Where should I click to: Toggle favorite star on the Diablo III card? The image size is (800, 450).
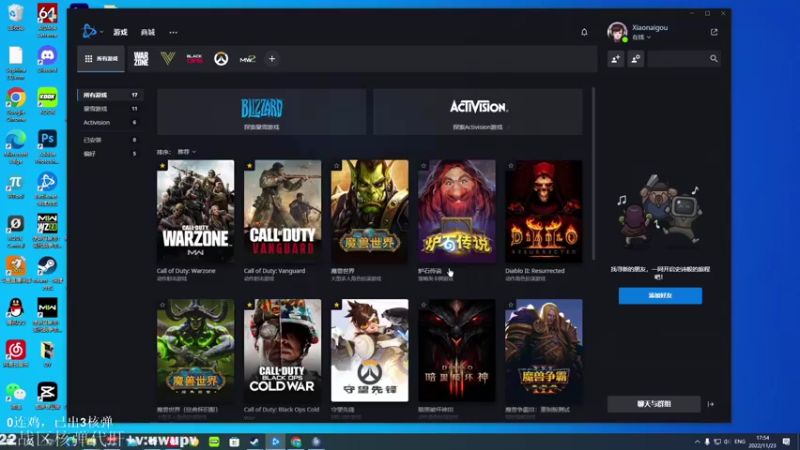coord(423,305)
